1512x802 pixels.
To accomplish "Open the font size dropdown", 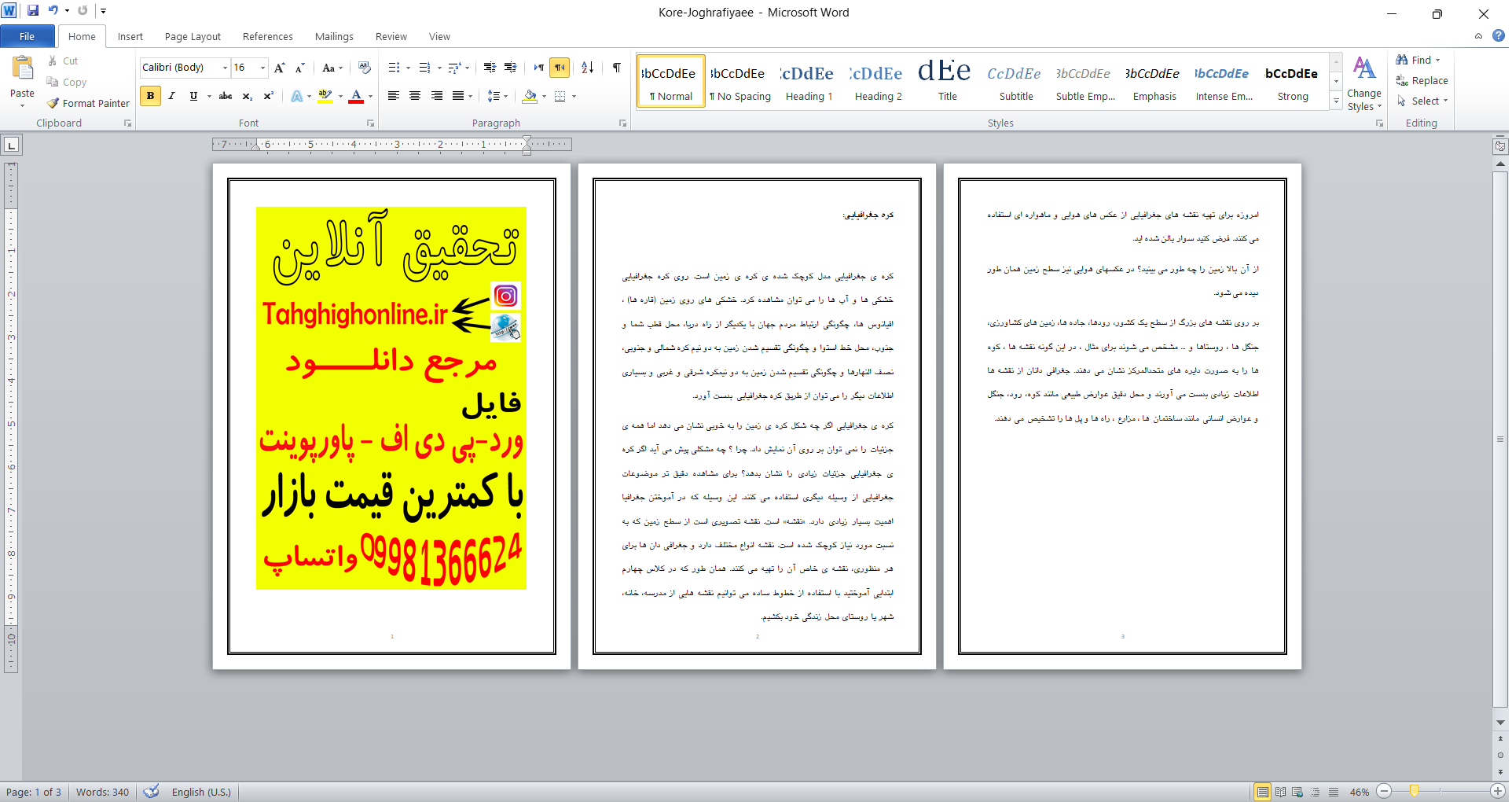I will (262, 68).
